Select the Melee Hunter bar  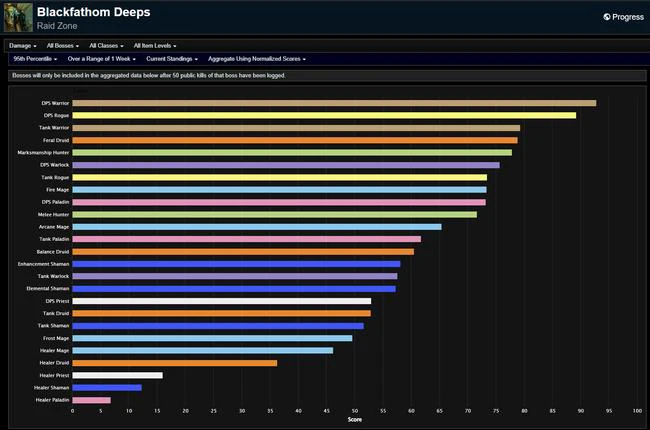tap(274, 214)
